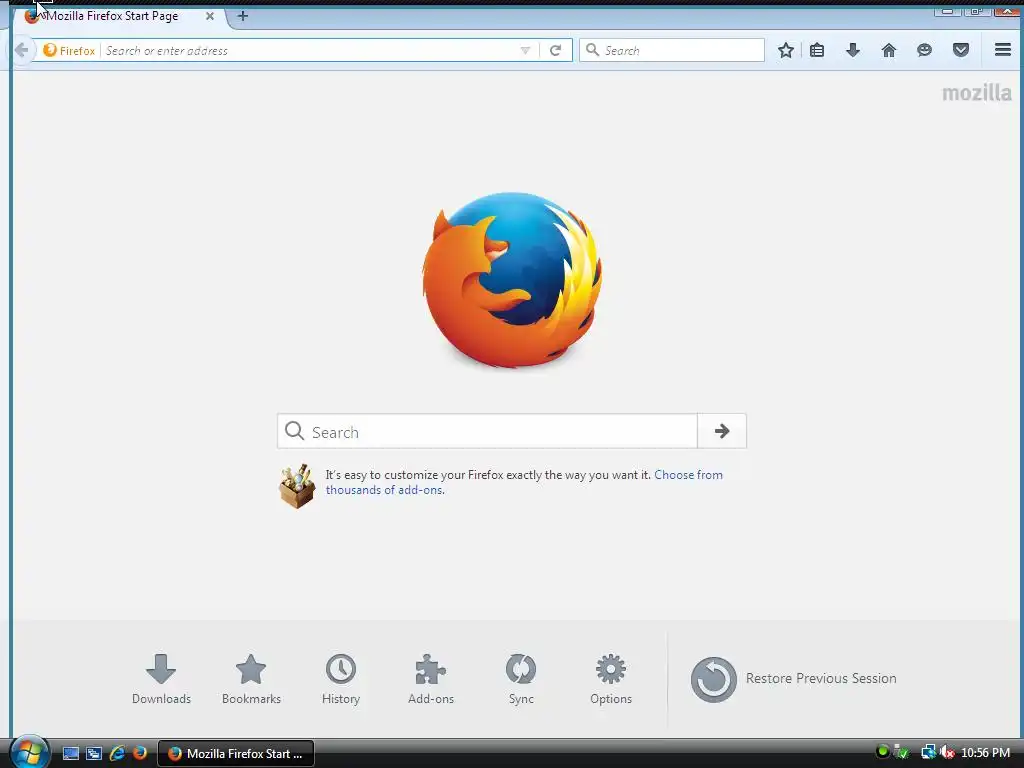Open Options from the bottom launcher
Screen dimensions: 1024x768
point(611,679)
